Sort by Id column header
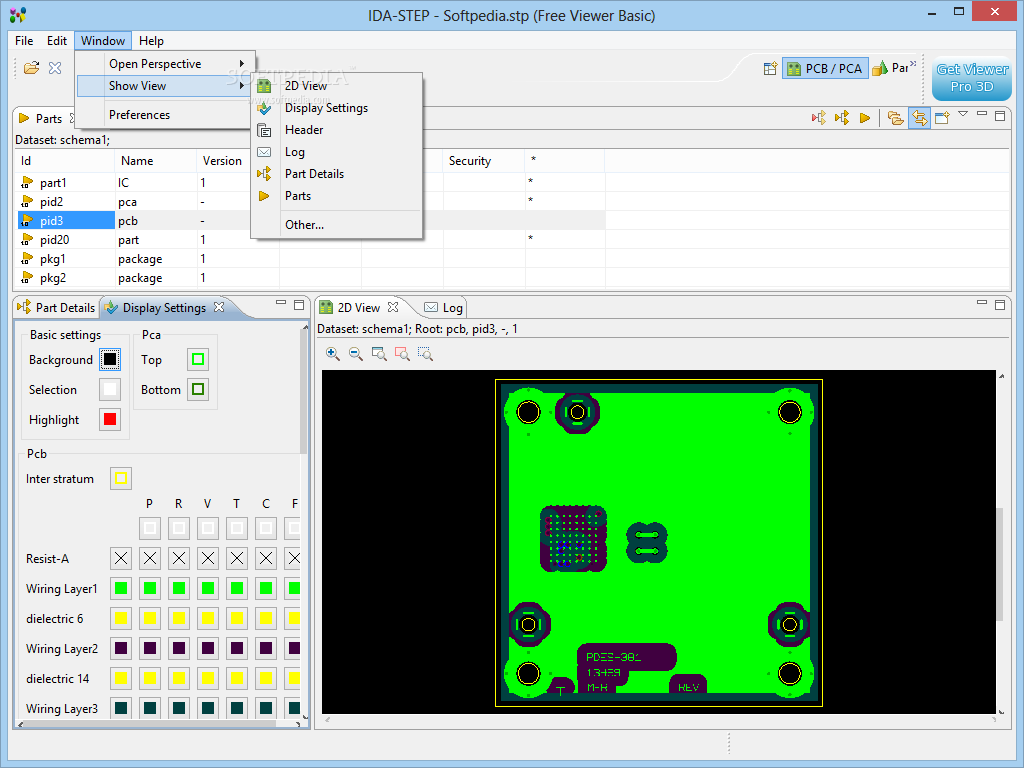The width and height of the screenshot is (1024, 768). pos(65,161)
